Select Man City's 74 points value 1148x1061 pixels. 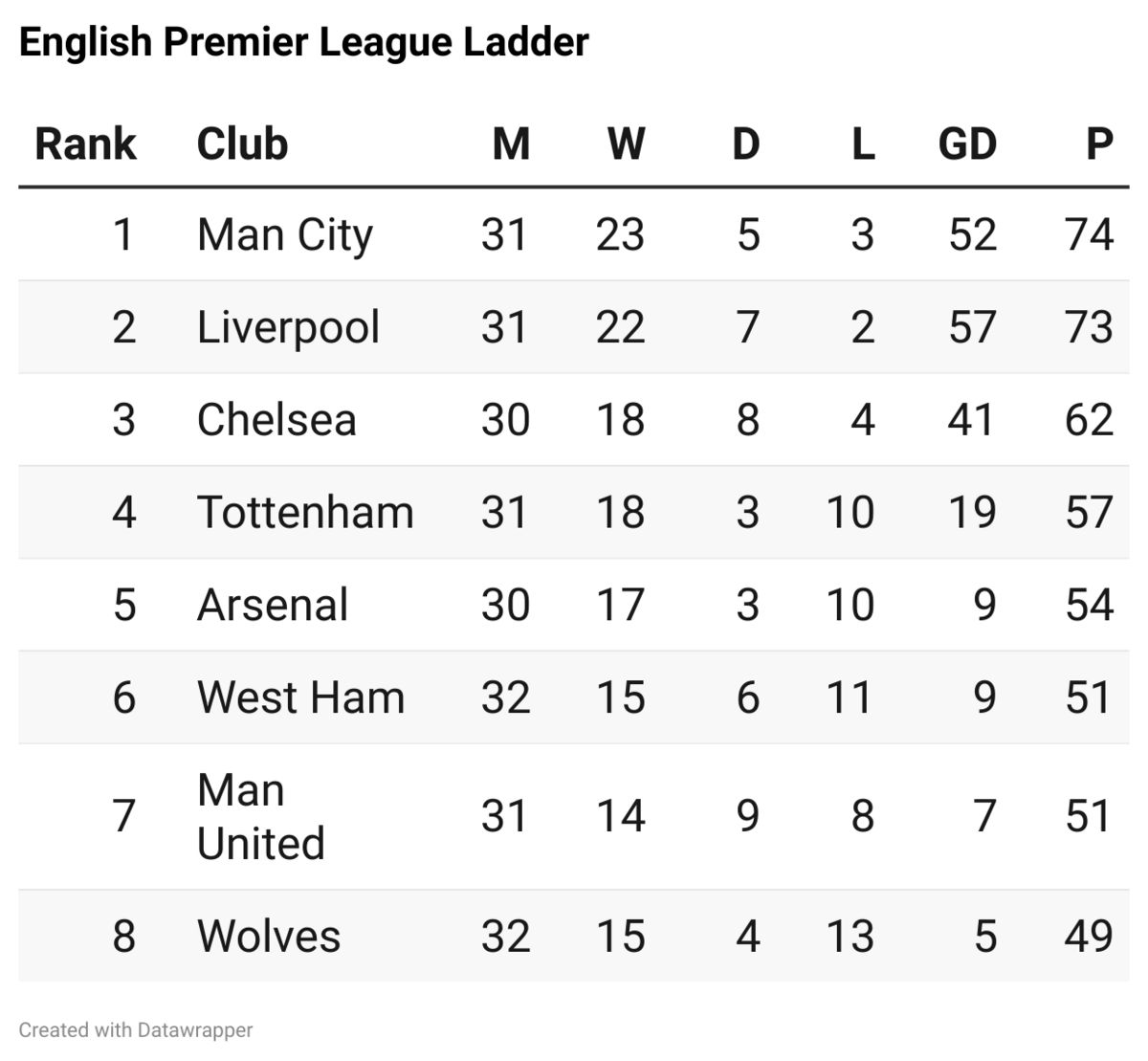(1090, 235)
